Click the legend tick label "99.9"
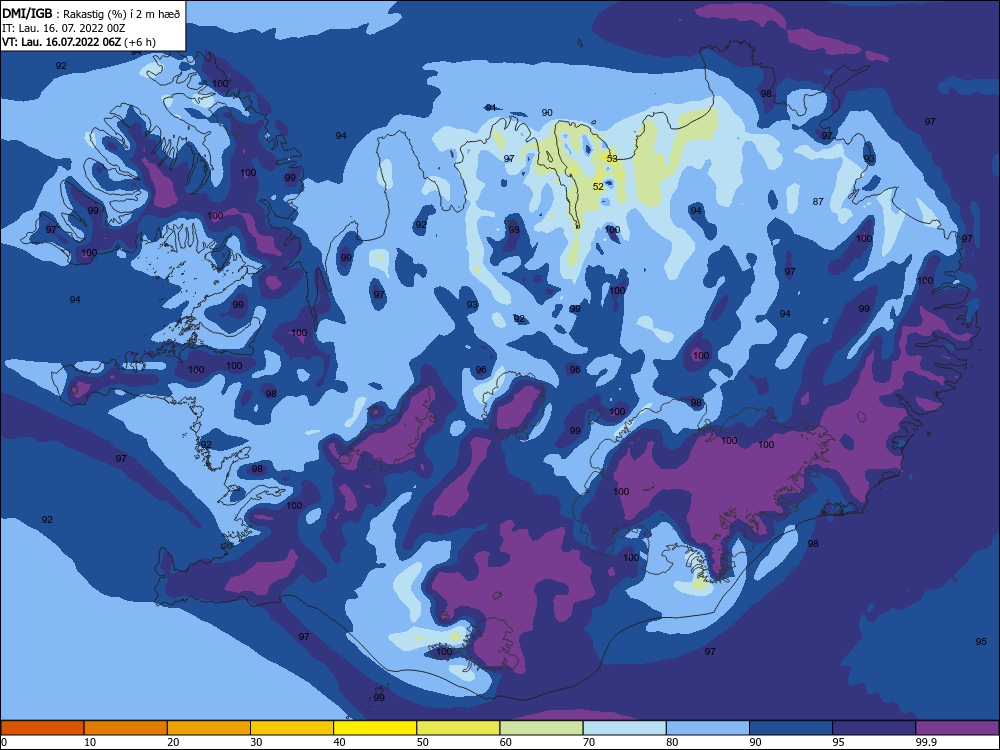 [x=925, y=742]
